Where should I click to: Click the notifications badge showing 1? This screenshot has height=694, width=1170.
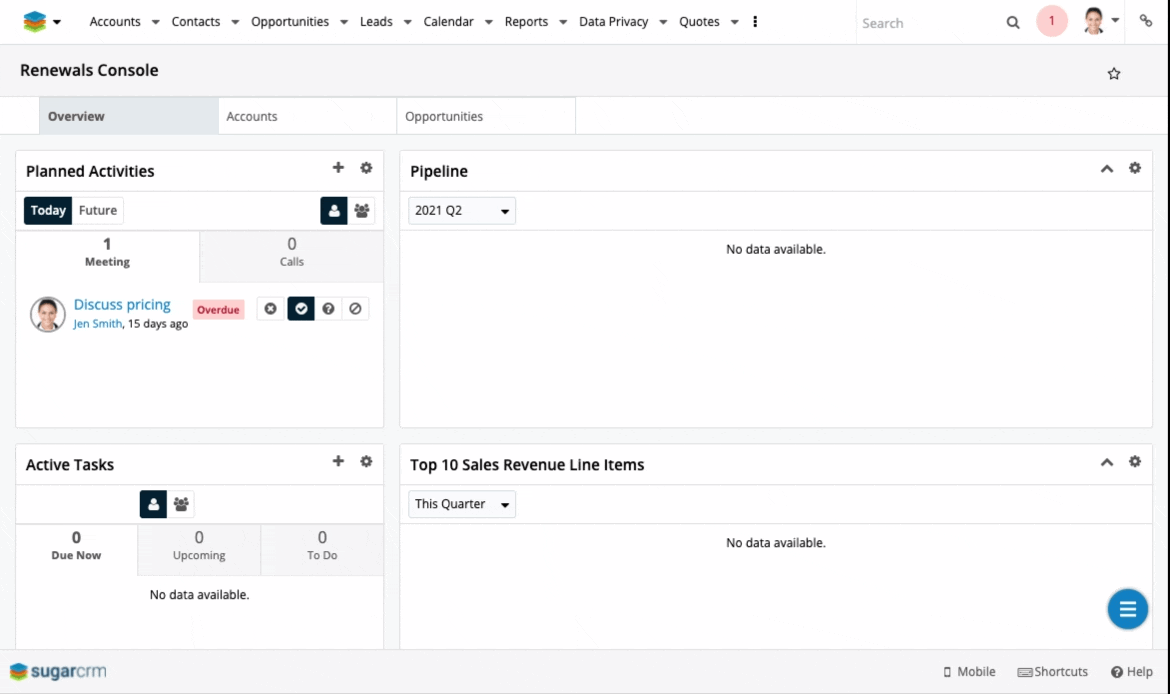(x=1051, y=21)
